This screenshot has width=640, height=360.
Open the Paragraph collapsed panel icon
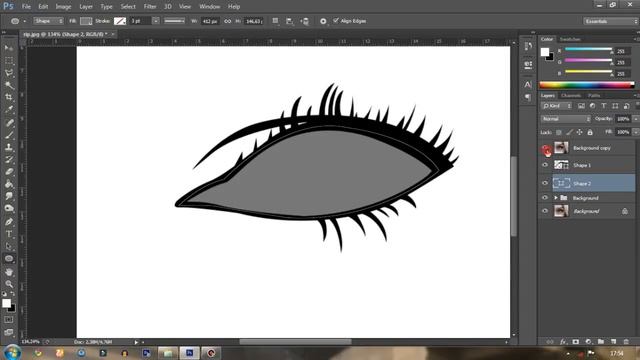(x=528, y=97)
